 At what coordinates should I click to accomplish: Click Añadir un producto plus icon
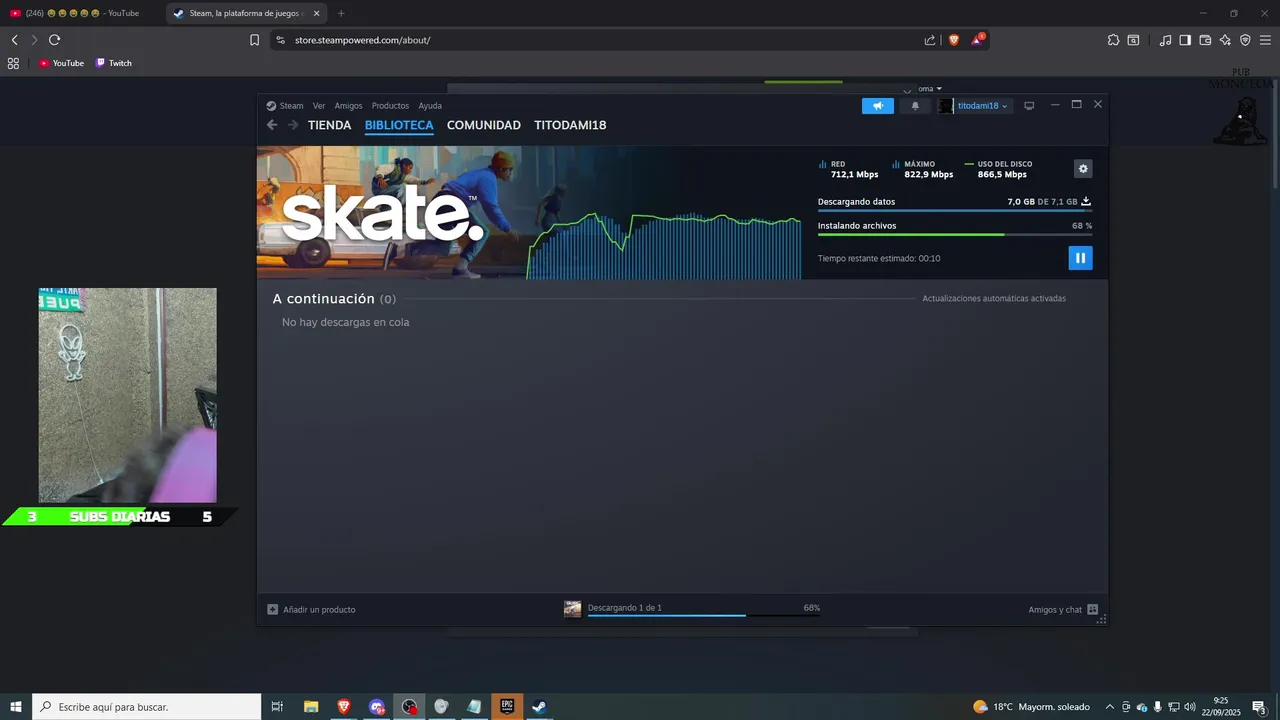[x=272, y=609]
